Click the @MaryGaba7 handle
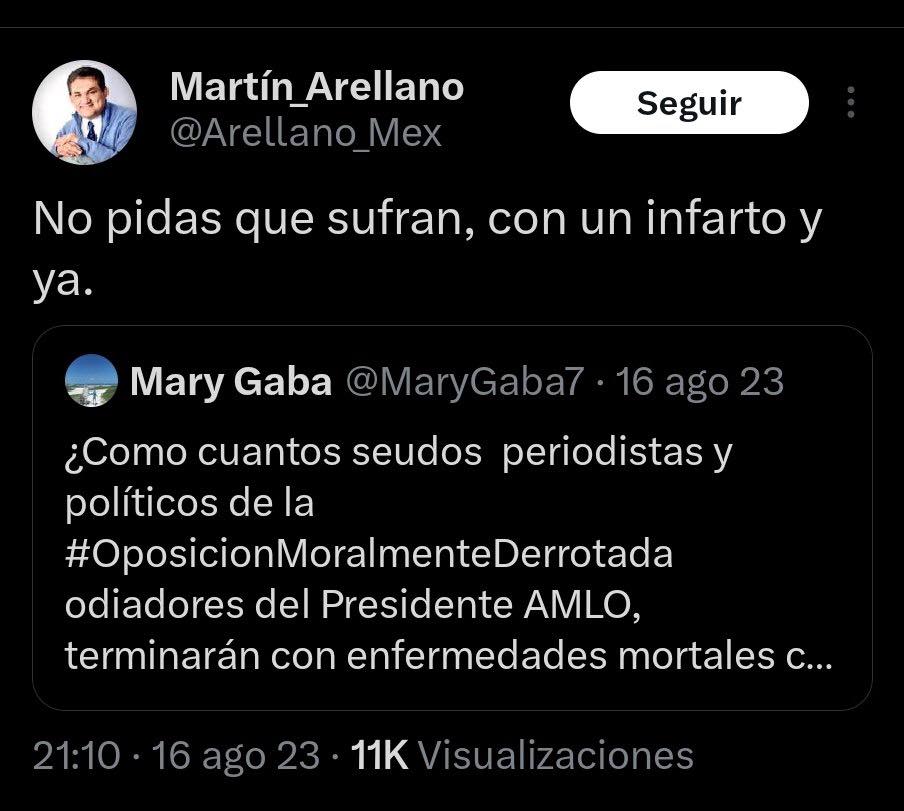Viewport: 904px width, 811px height. 464,381
